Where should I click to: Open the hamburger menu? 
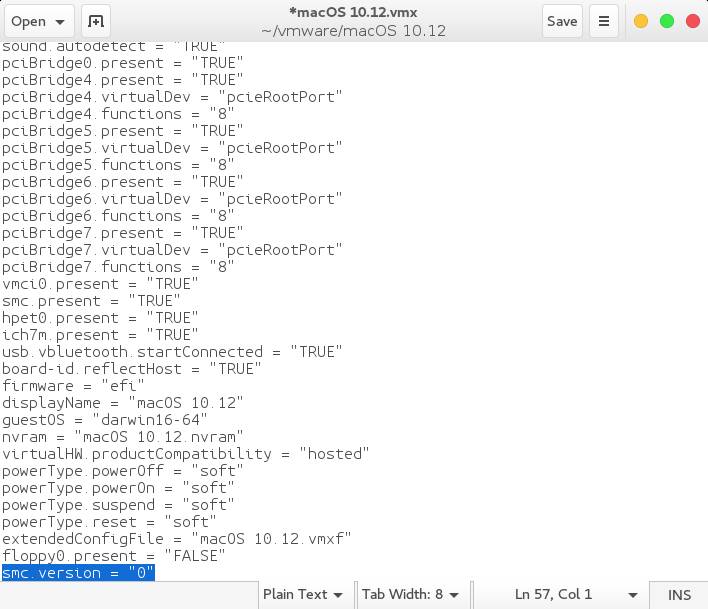point(604,21)
